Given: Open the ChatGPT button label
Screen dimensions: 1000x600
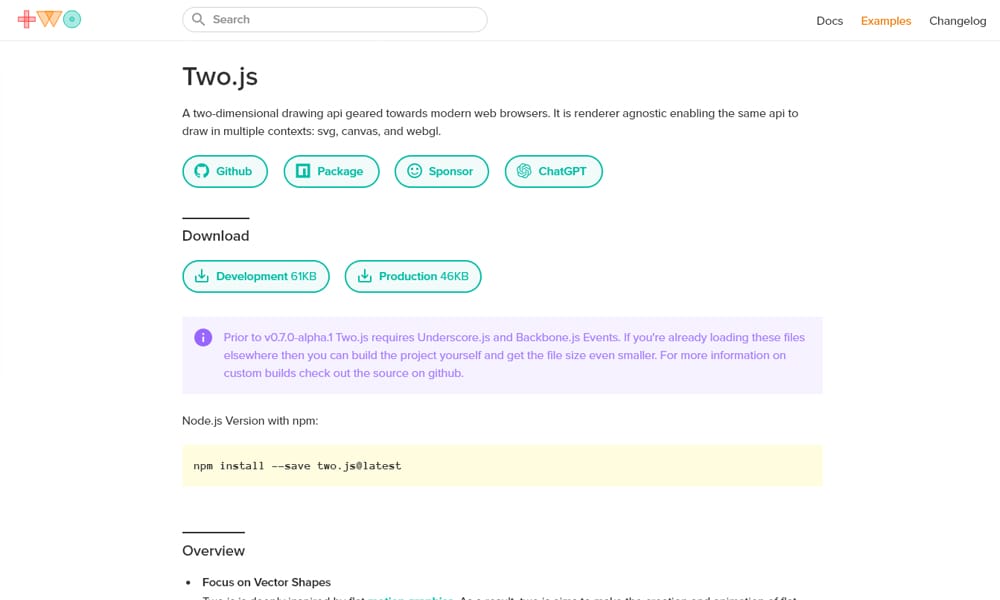Looking at the screenshot, I should pyautogui.click(x=562, y=171).
